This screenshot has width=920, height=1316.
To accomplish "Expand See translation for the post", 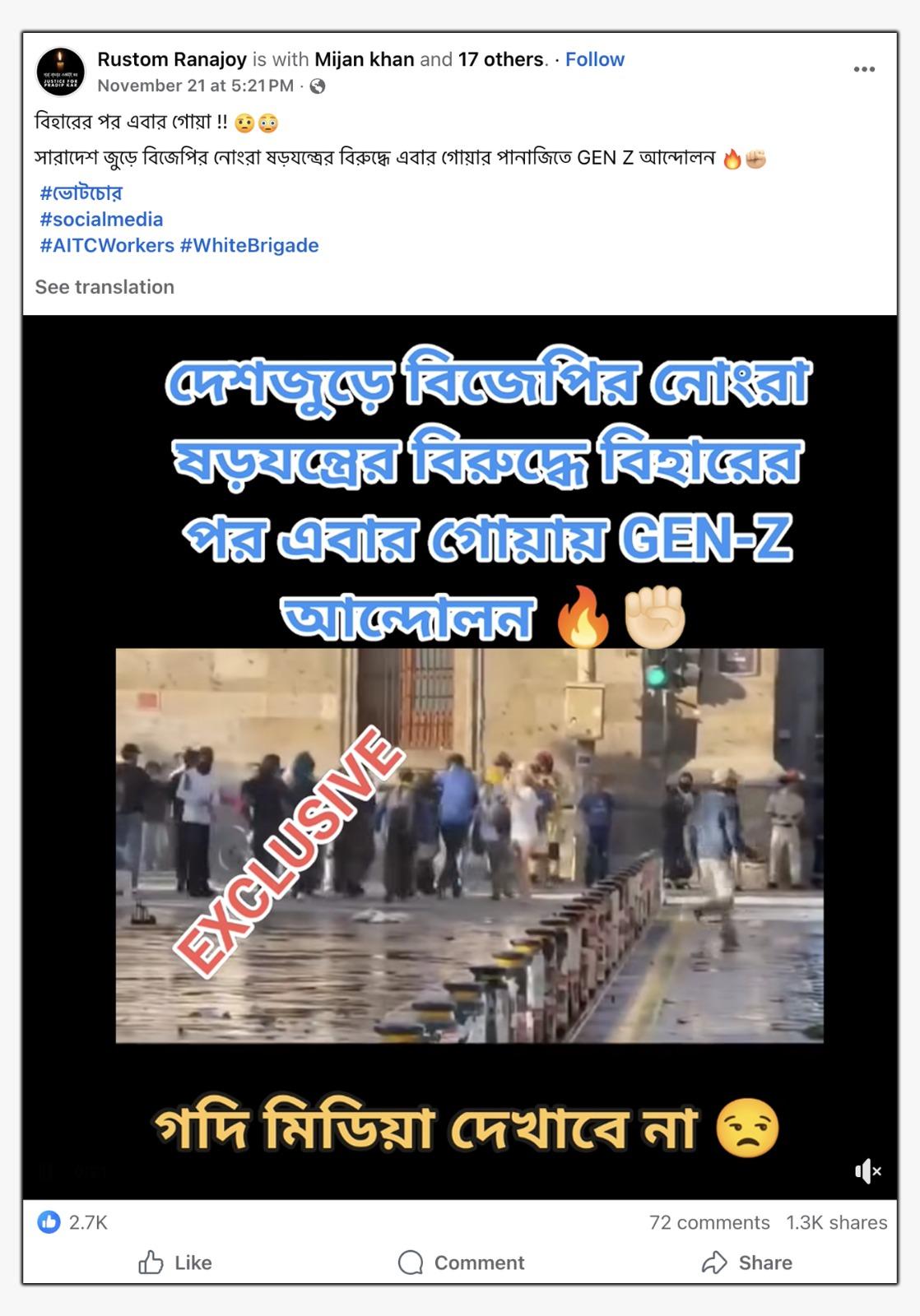I will [105, 287].
